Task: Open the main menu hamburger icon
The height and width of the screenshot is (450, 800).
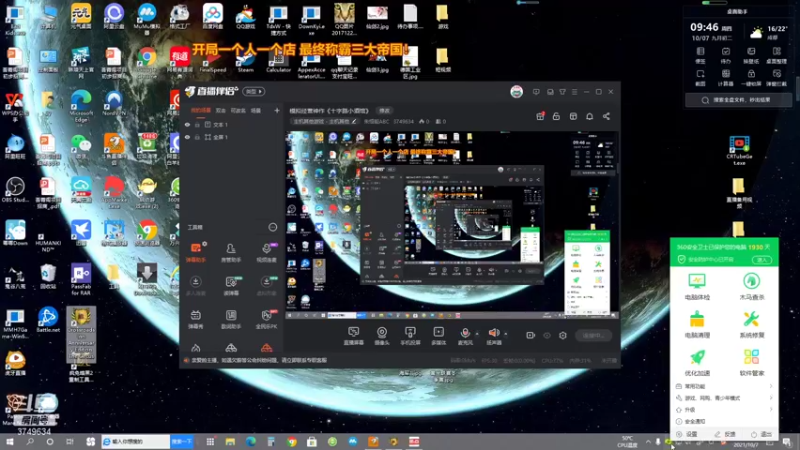Action: pos(574,92)
